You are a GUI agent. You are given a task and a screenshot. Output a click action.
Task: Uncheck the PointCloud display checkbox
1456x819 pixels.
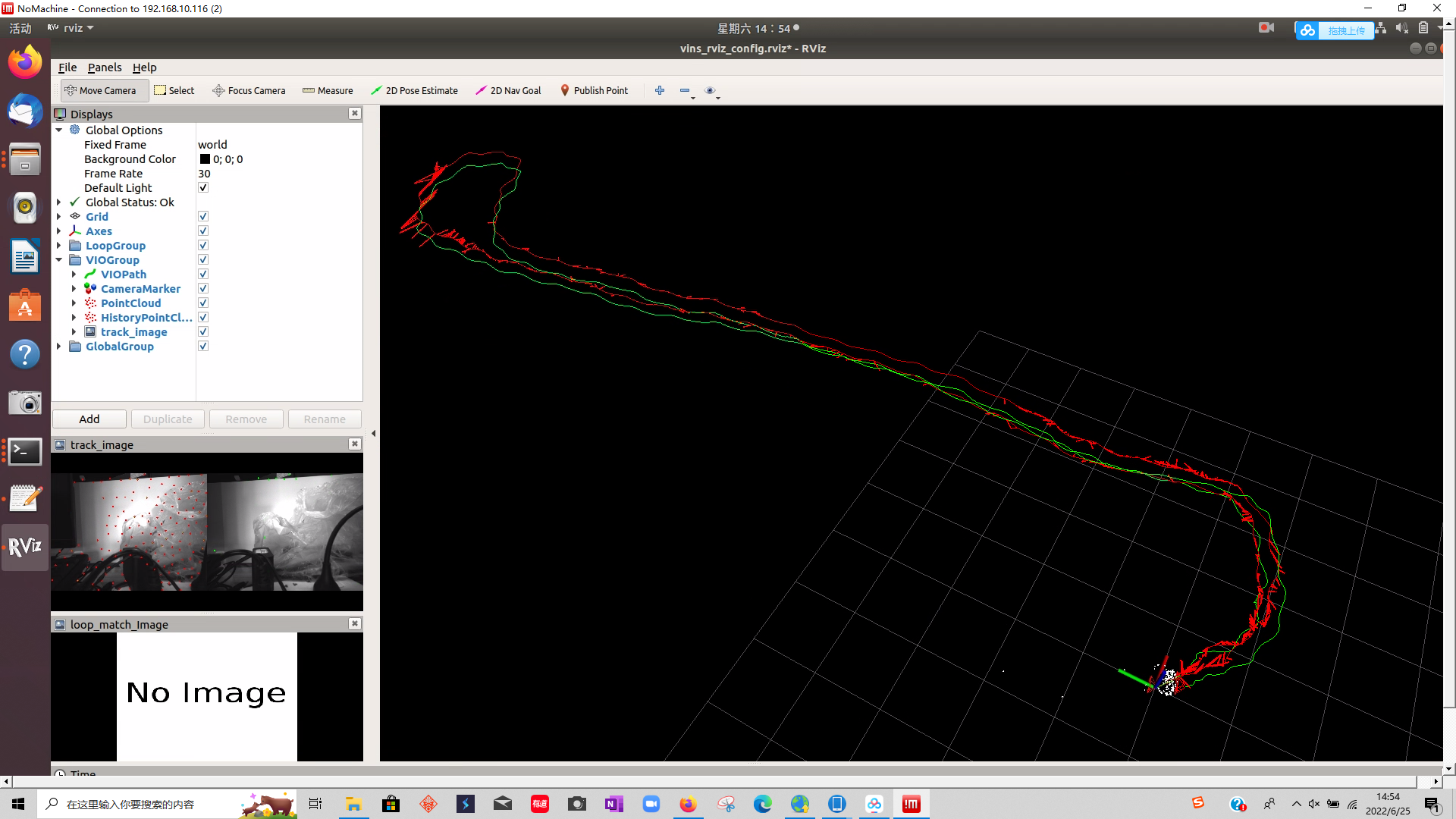[203, 303]
